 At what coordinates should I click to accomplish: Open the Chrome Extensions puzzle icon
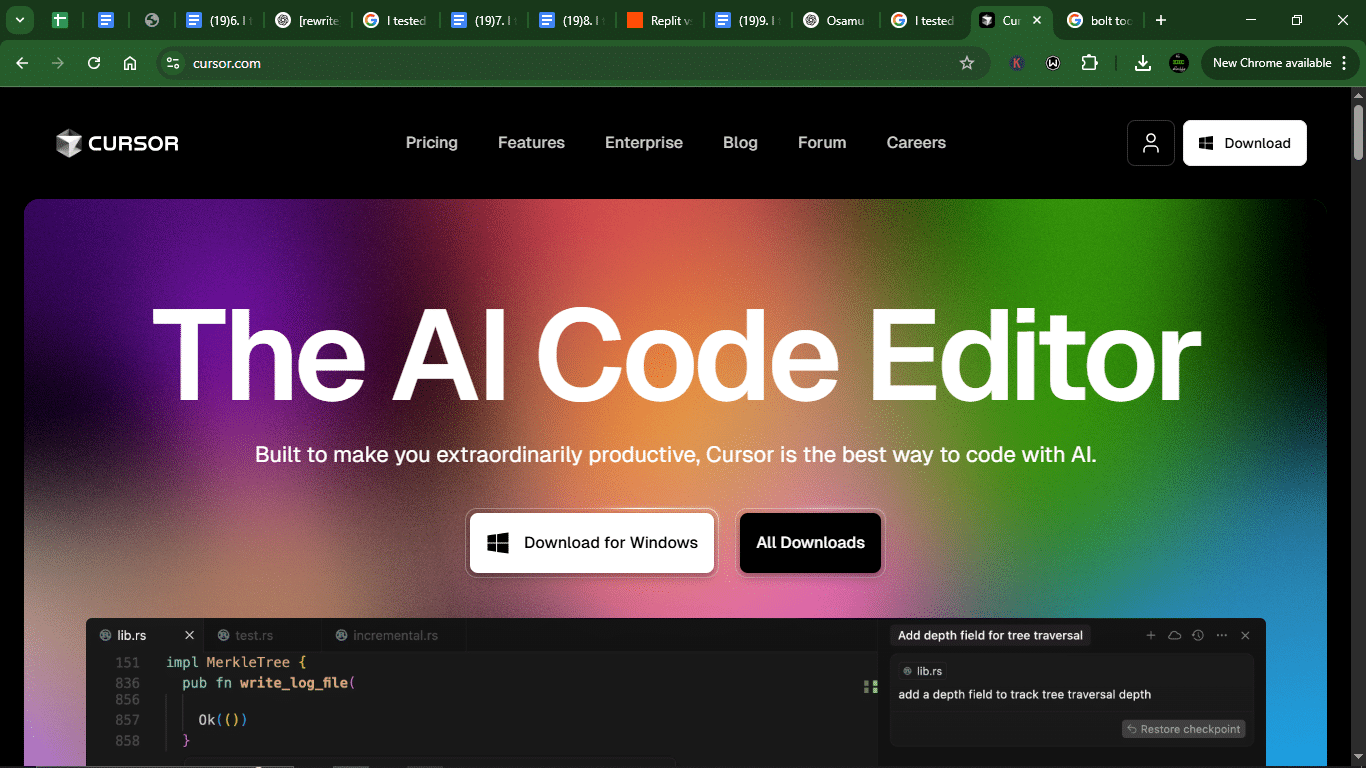(x=1090, y=63)
